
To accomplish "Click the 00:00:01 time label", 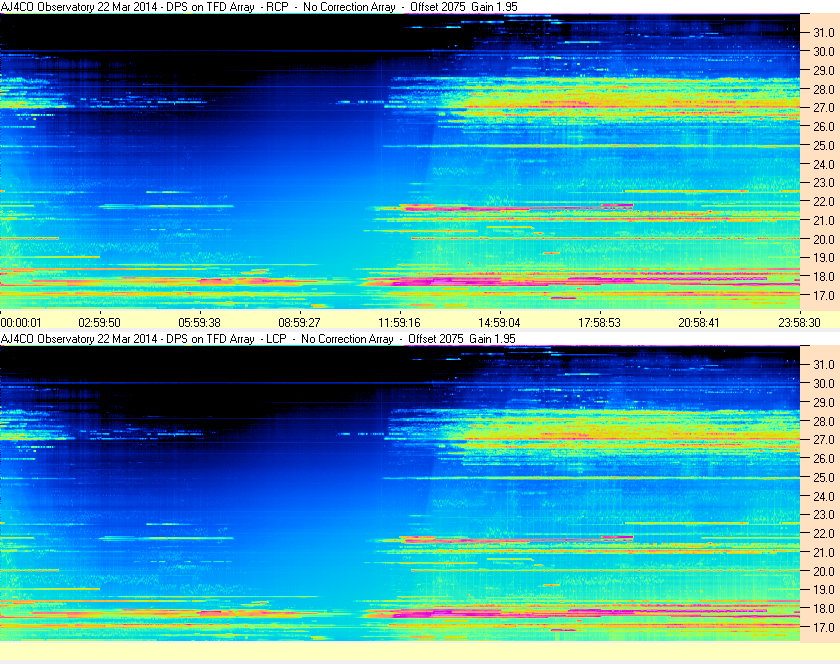I will pos(21,323).
